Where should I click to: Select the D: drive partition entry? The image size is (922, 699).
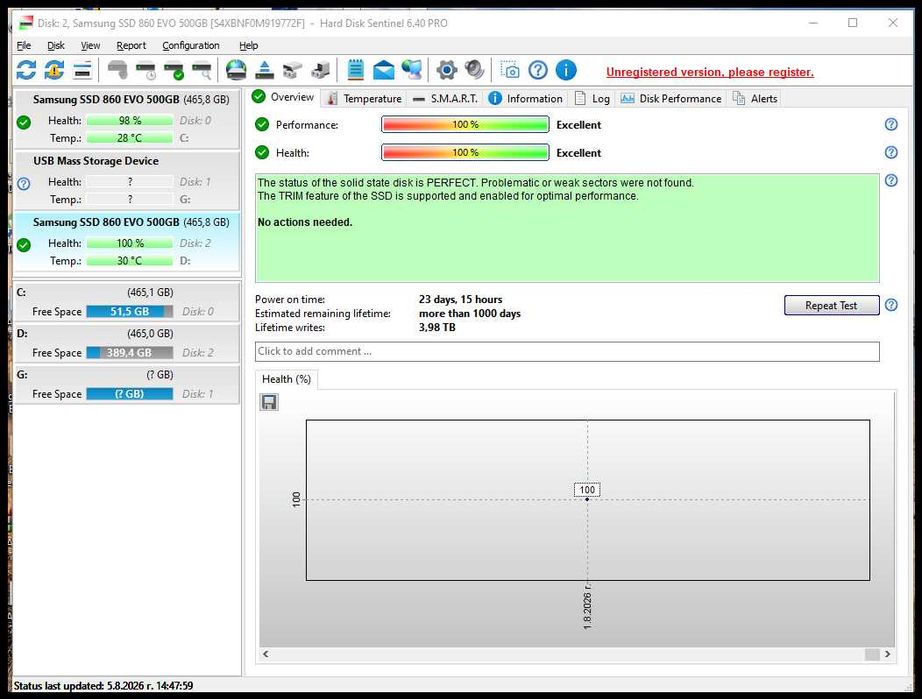(126, 343)
